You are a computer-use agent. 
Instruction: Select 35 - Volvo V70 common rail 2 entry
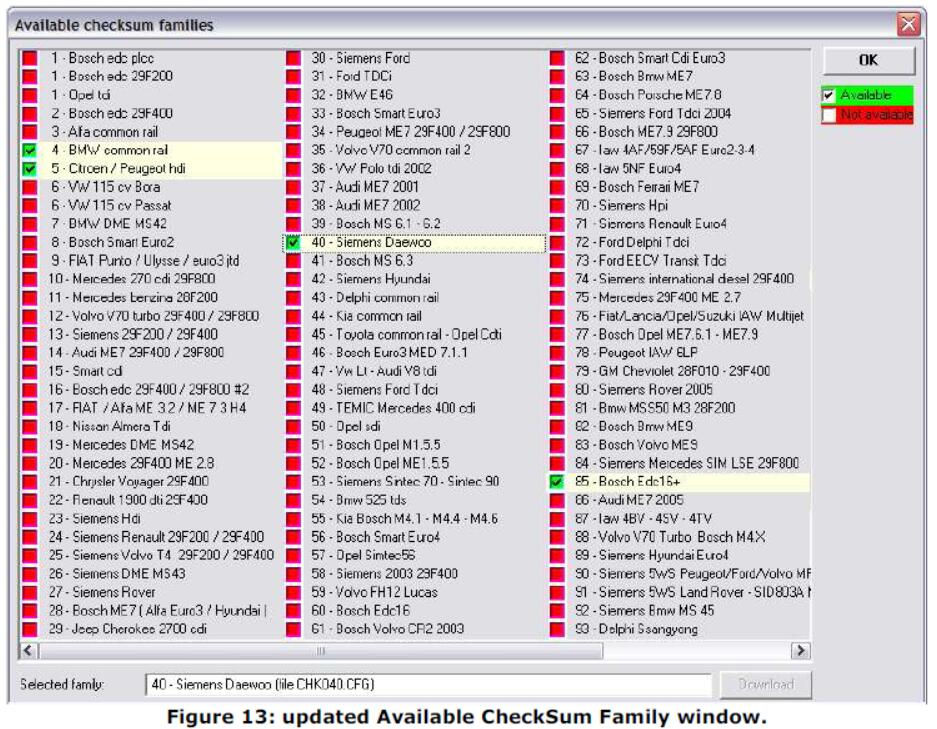(x=391, y=151)
